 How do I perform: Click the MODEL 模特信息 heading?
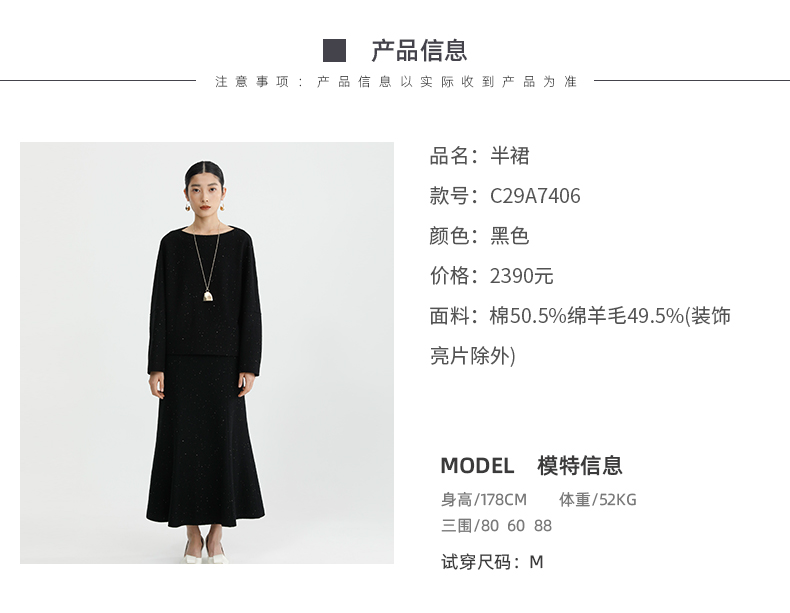pyautogui.click(x=532, y=465)
